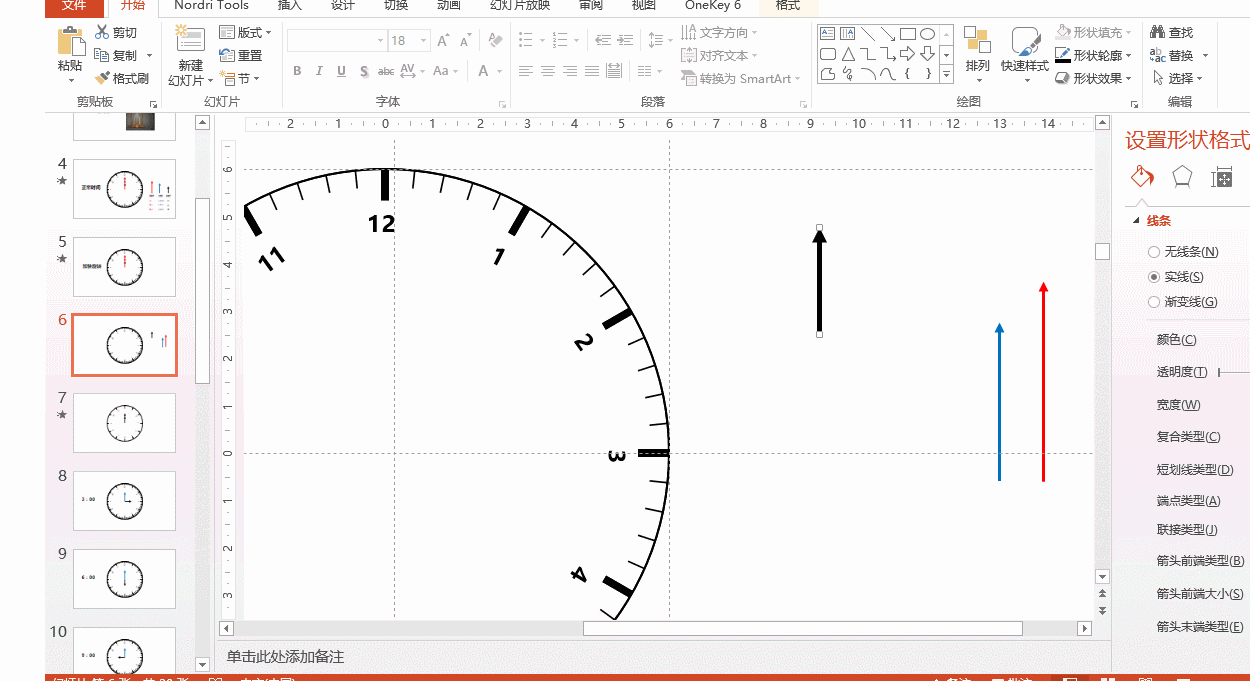Apply strikethrough (abc) formatting

click(x=385, y=71)
